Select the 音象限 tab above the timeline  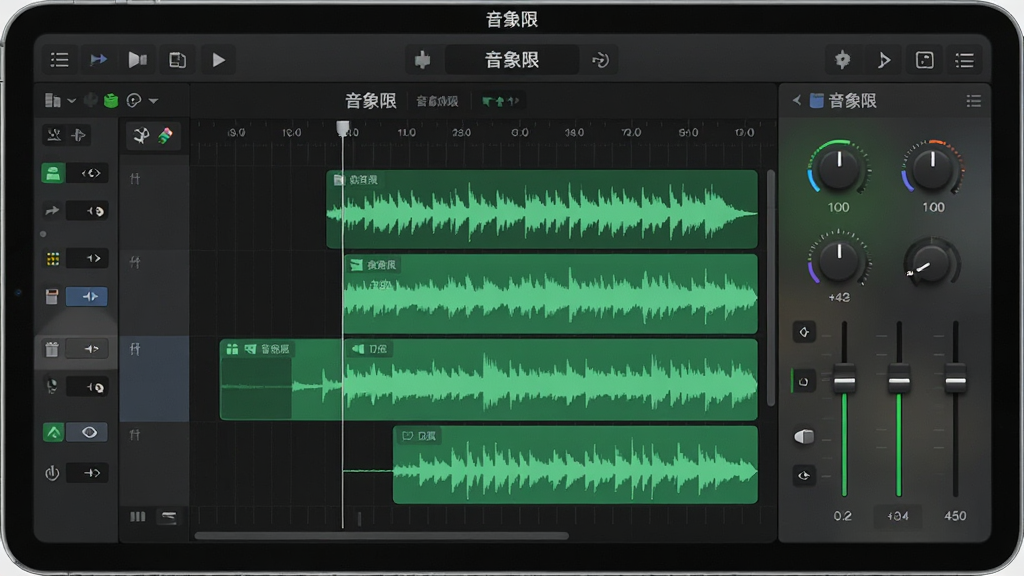tap(370, 101)
